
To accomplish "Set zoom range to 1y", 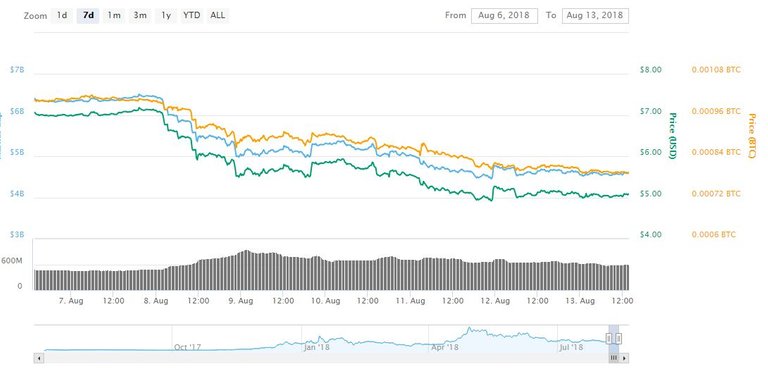I will coord(166,16).
